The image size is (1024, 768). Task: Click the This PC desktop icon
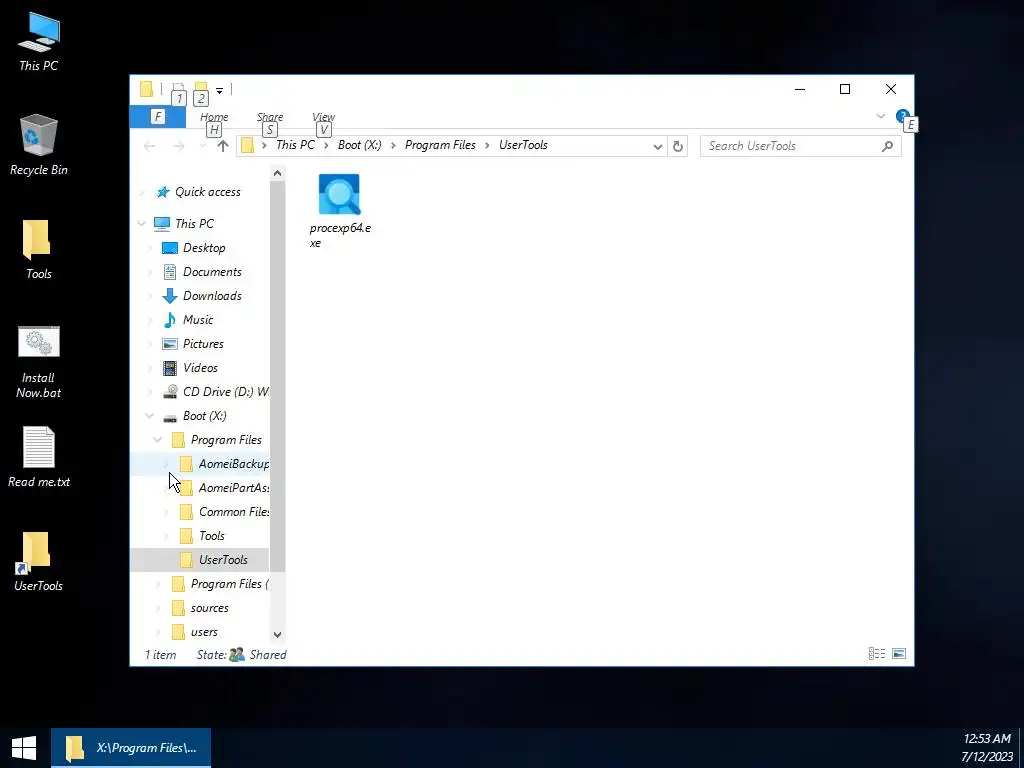39,42
